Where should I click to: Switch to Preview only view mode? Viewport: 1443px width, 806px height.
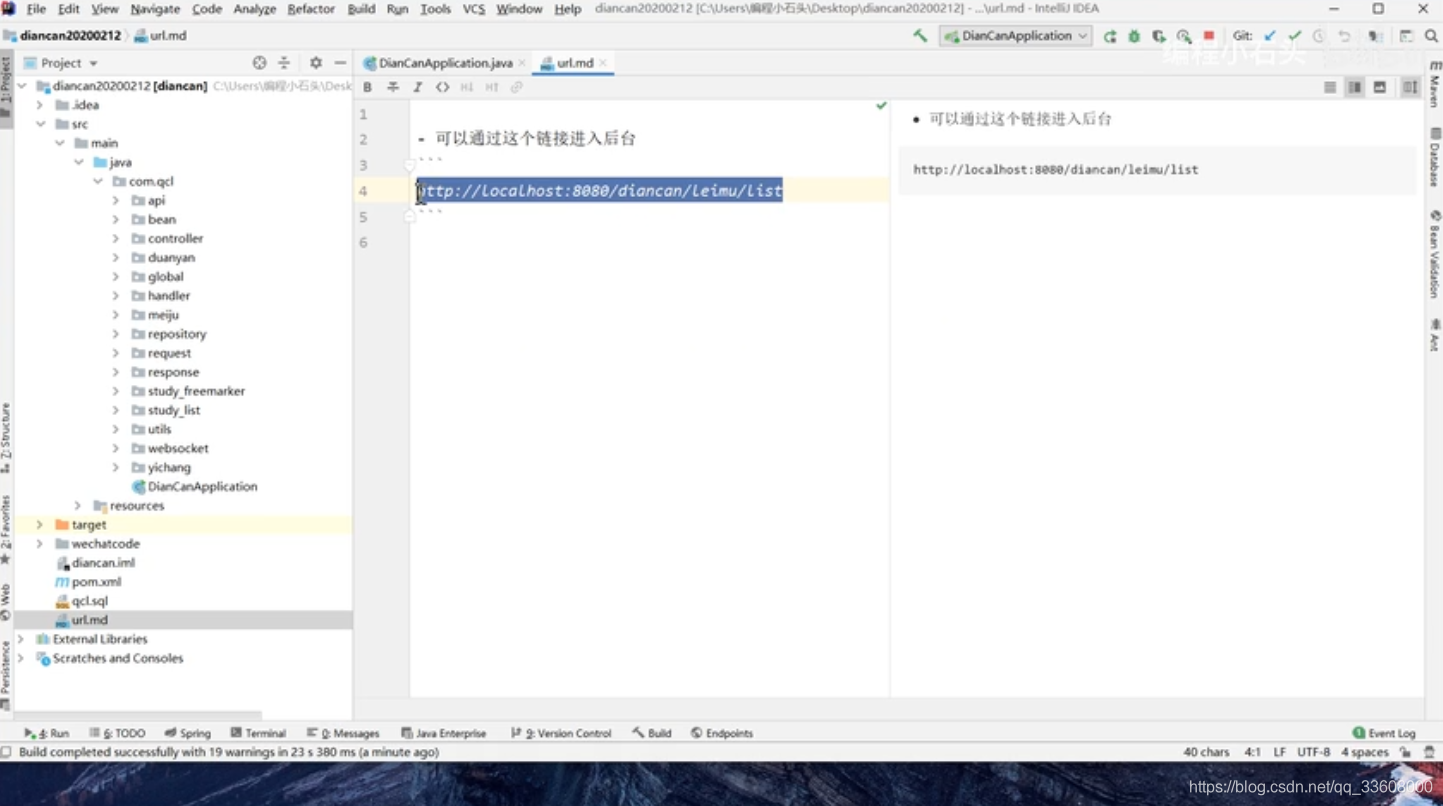1380,87
